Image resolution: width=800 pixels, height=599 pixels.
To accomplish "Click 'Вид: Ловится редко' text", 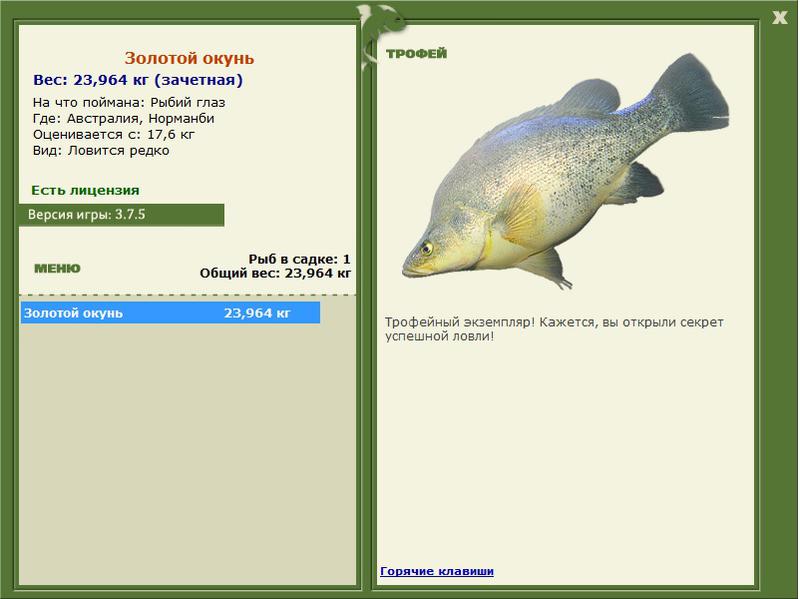I will tap(101, 151).
